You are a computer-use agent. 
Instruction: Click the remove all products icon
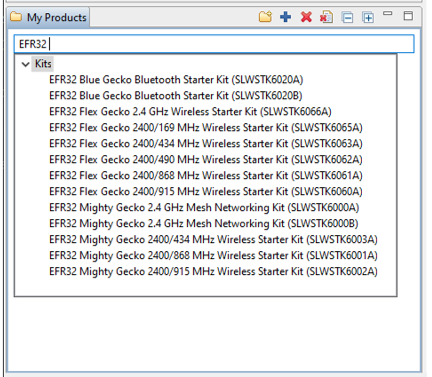pyautogui.click(x=326, y=17)
